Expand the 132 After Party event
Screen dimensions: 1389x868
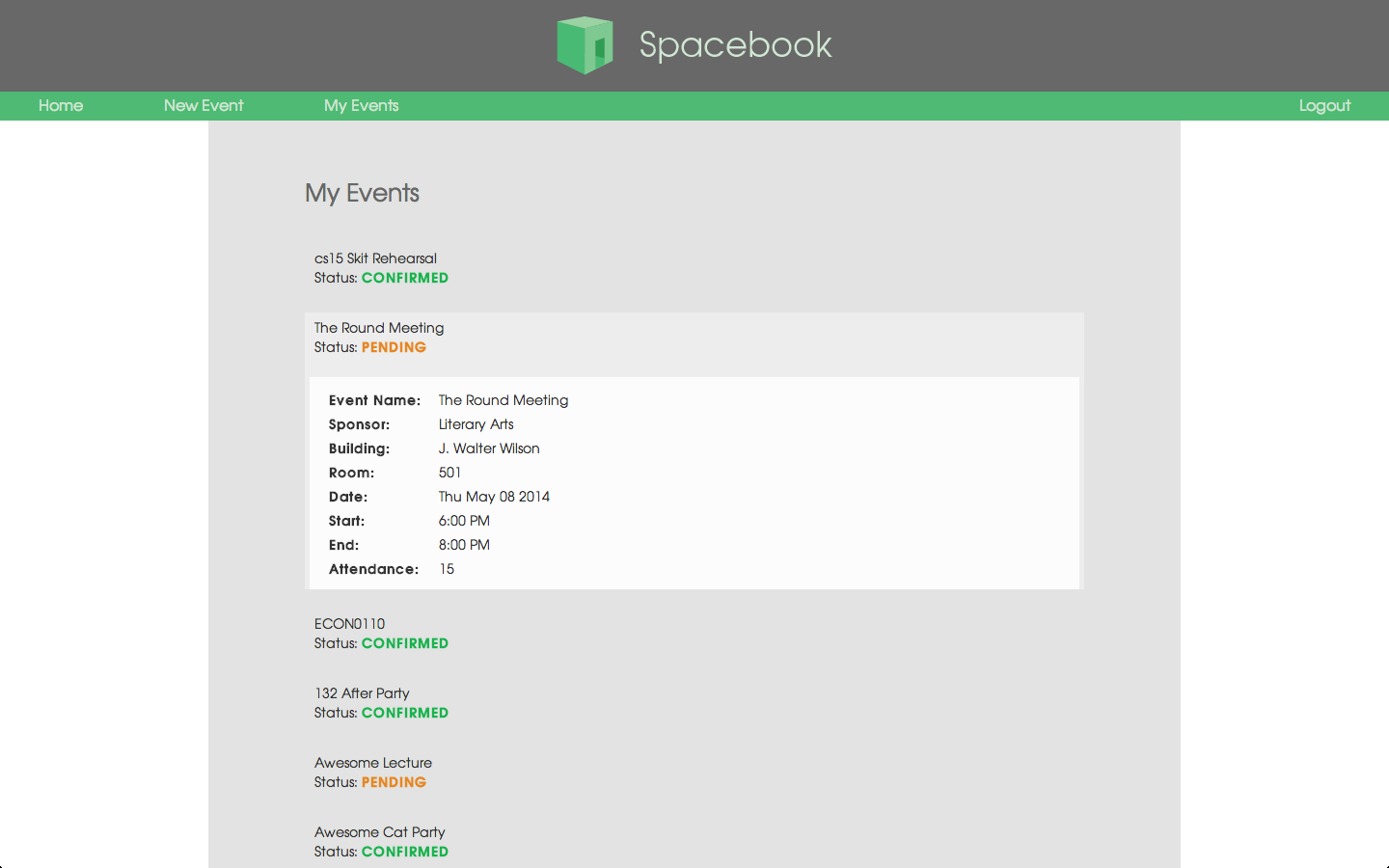(362, 693)
